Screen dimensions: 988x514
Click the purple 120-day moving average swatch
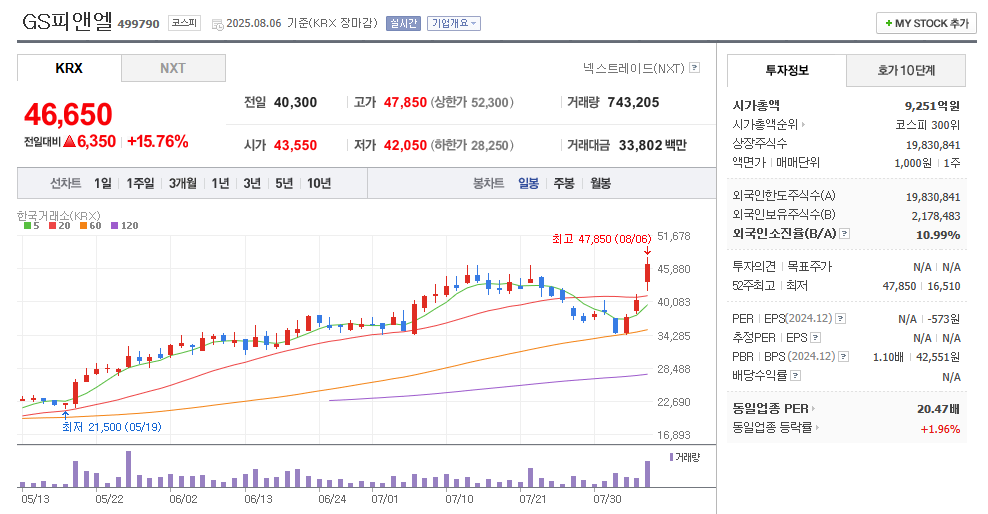(x=114, y=226)
